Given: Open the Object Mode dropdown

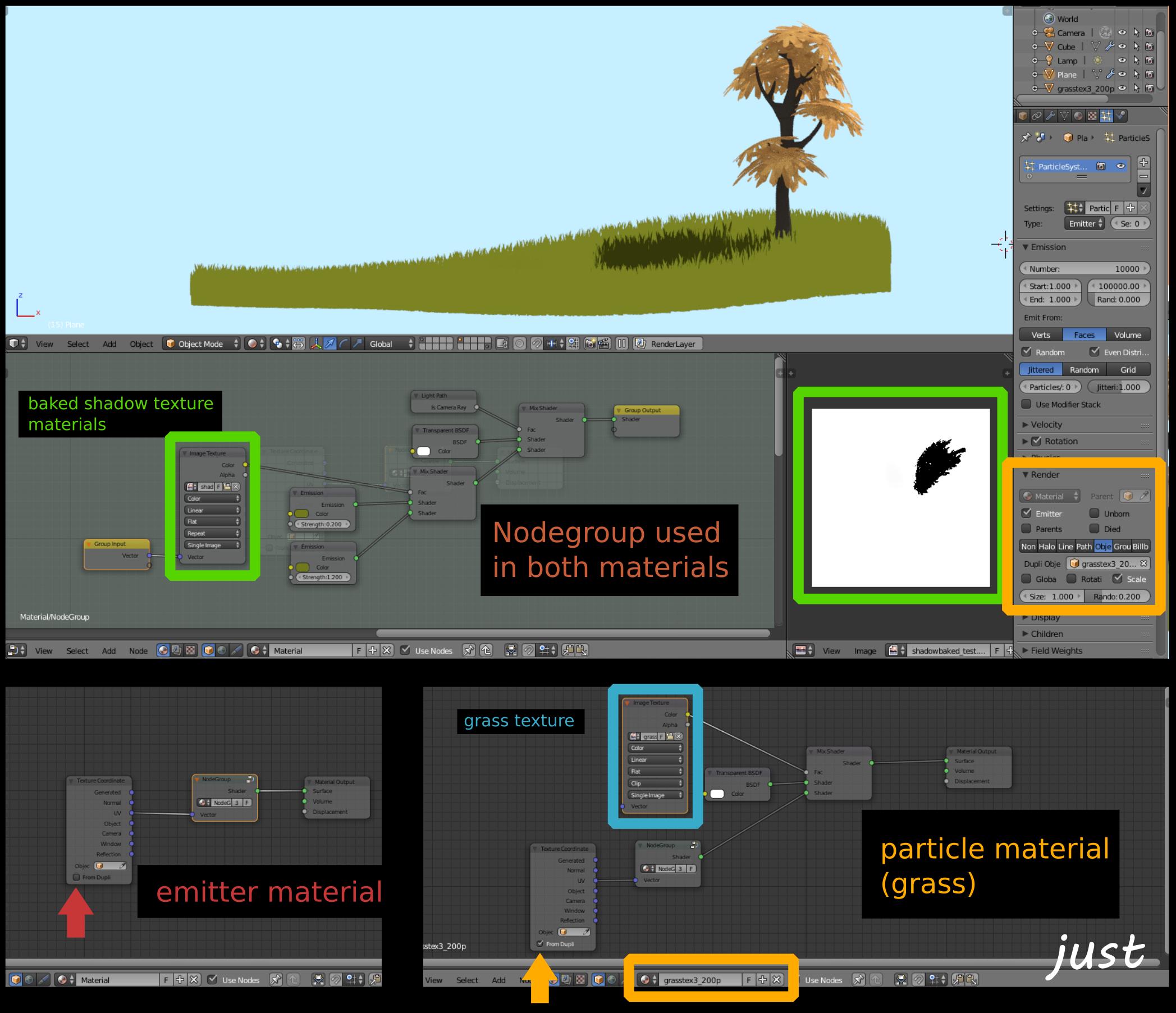Looking at the screenshot, I should 202,343.
